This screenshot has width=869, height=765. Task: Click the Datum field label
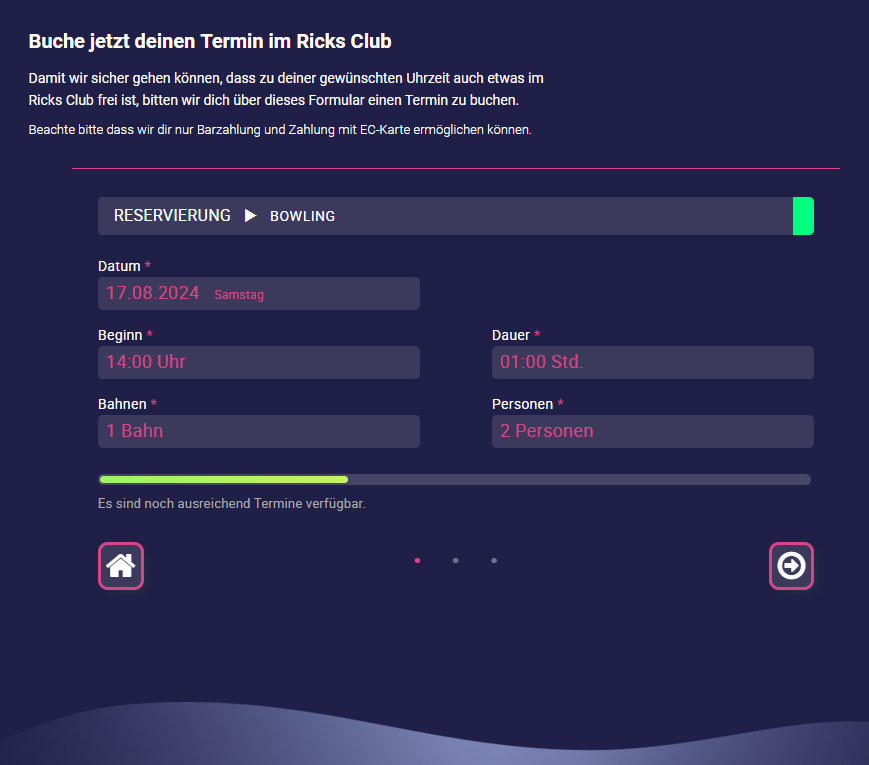pyautogui.click(x=119, y=266)
